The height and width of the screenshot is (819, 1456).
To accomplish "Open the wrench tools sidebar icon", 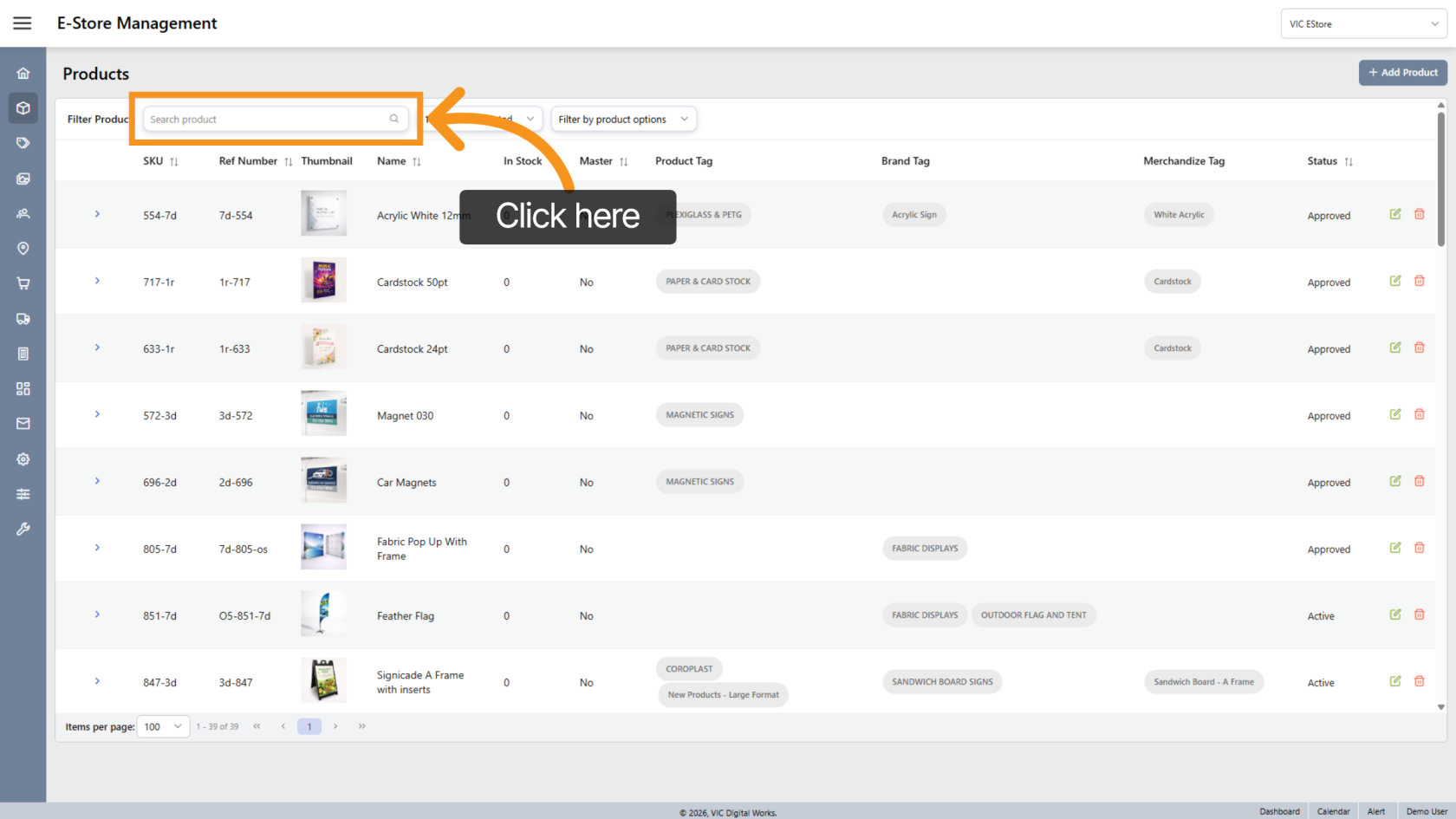I will click(x=23, y=529).
